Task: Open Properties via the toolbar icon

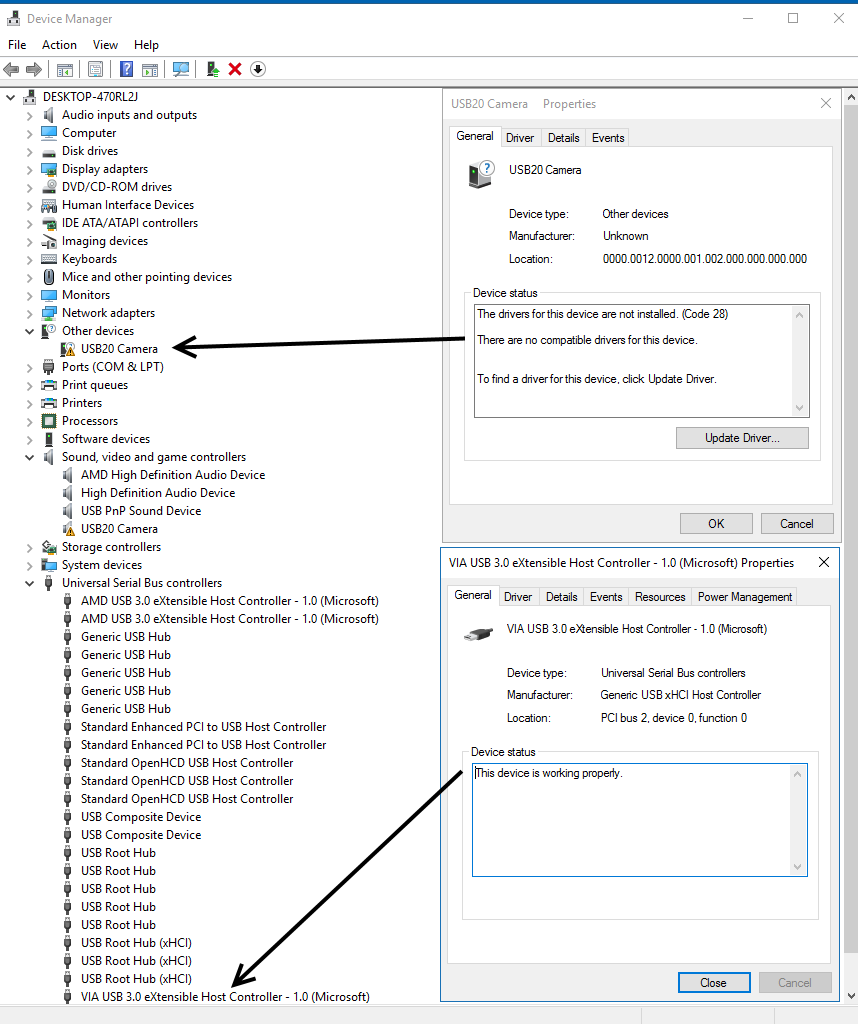Action: click(95, 69)
